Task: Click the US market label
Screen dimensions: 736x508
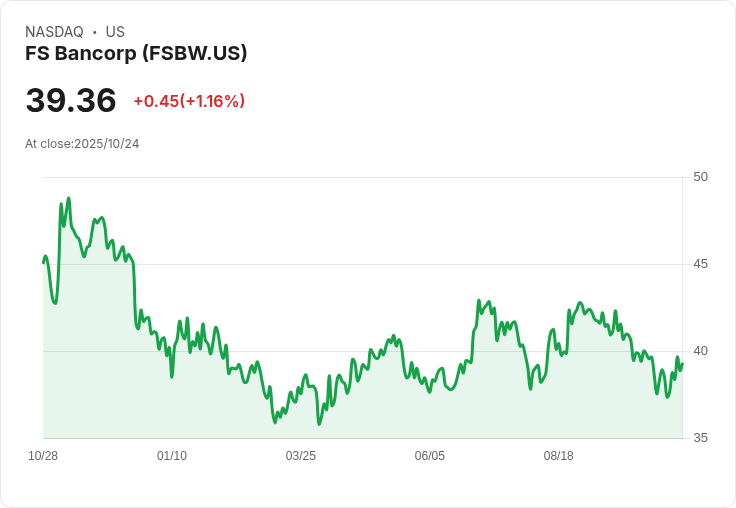Action: click(115, 32)
